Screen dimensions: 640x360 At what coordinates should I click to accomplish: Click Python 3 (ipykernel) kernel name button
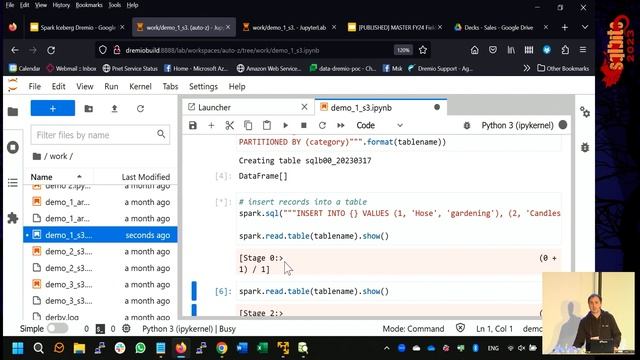pos(518,125)
